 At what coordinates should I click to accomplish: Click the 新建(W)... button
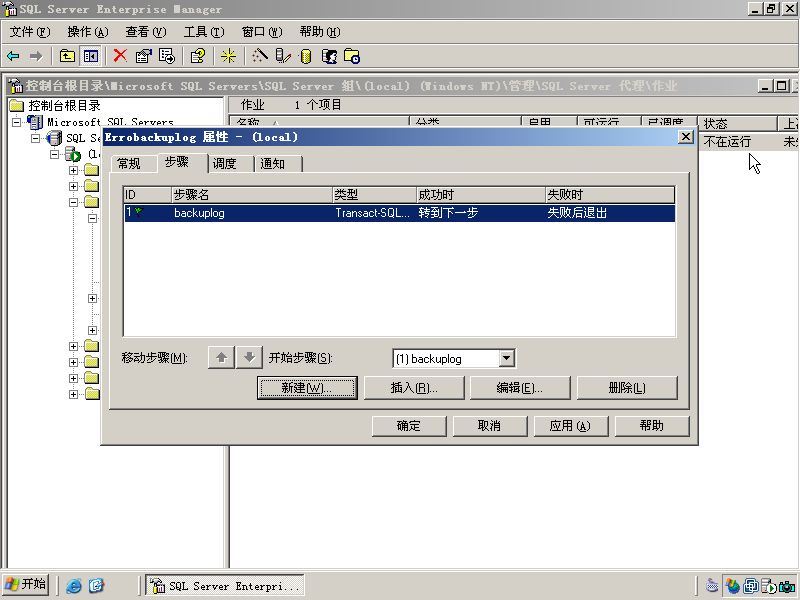(307, 388)
